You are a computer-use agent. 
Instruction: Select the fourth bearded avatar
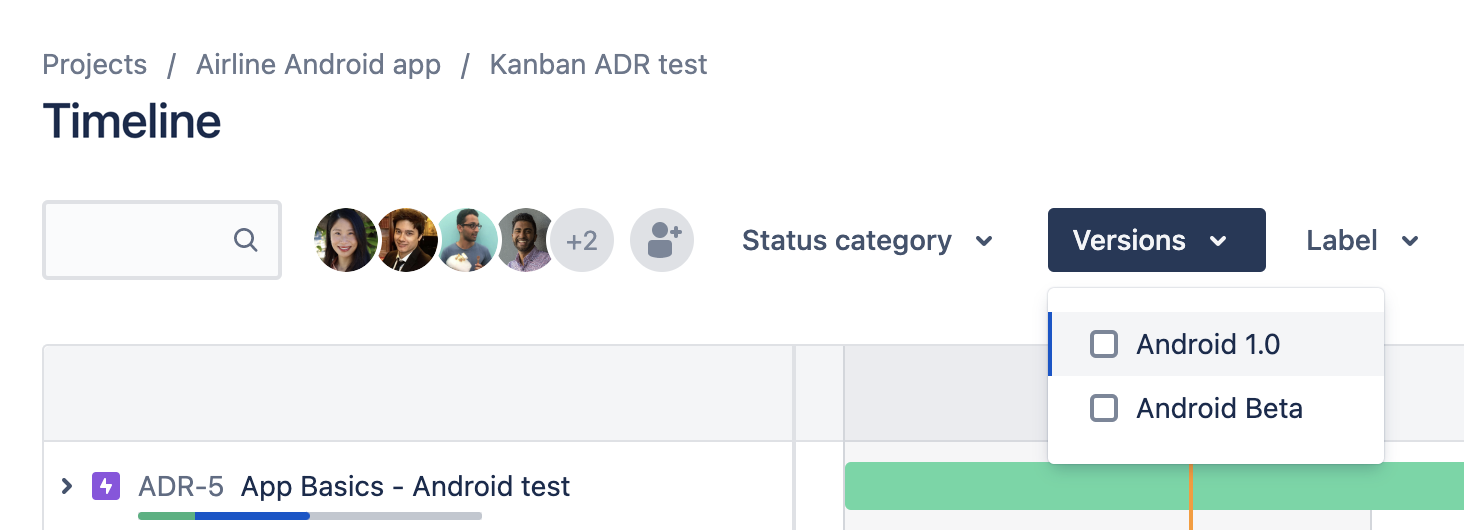click(x=525, y=241)
